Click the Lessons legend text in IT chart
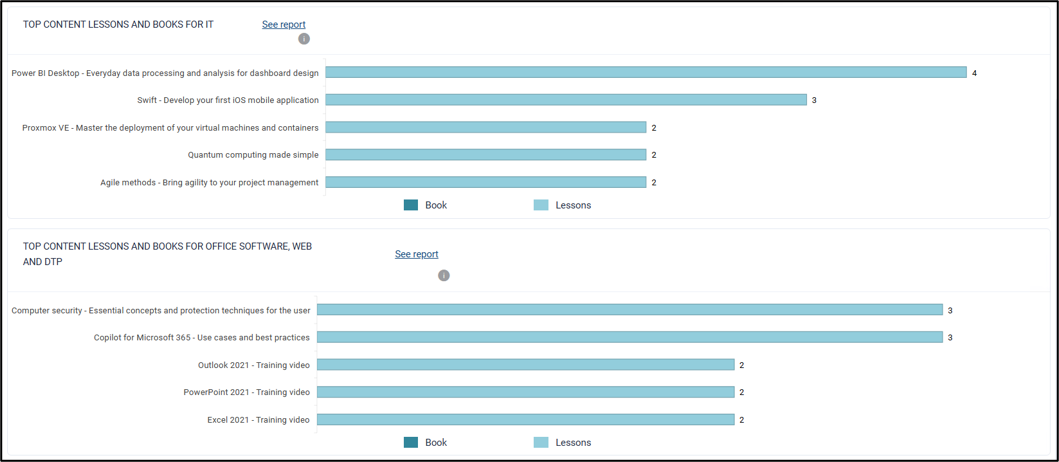 [573, 205]
